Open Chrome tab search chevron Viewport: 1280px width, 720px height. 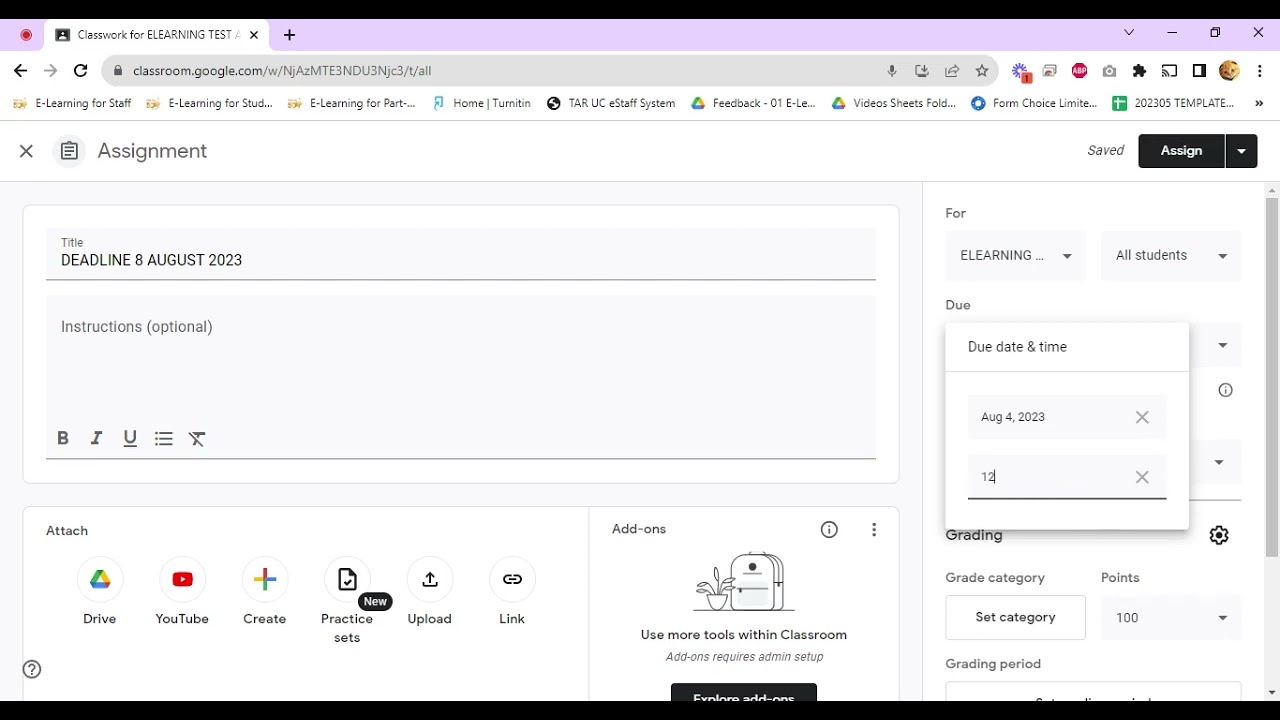(x=1129, y=33)
